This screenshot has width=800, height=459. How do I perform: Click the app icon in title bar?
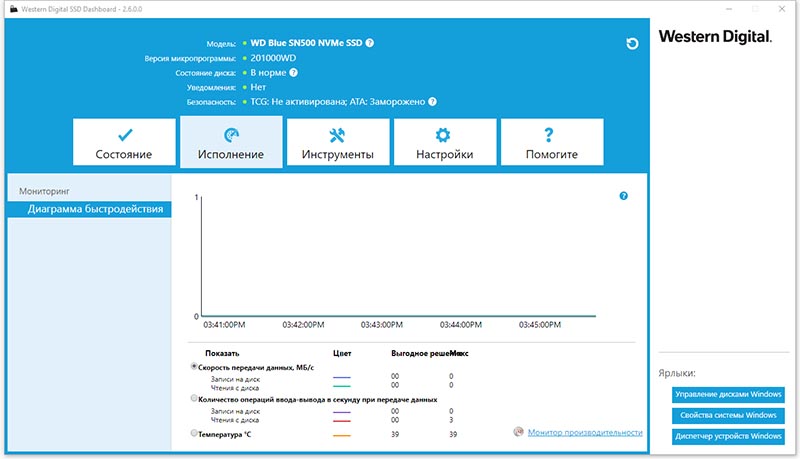[14, 9]
